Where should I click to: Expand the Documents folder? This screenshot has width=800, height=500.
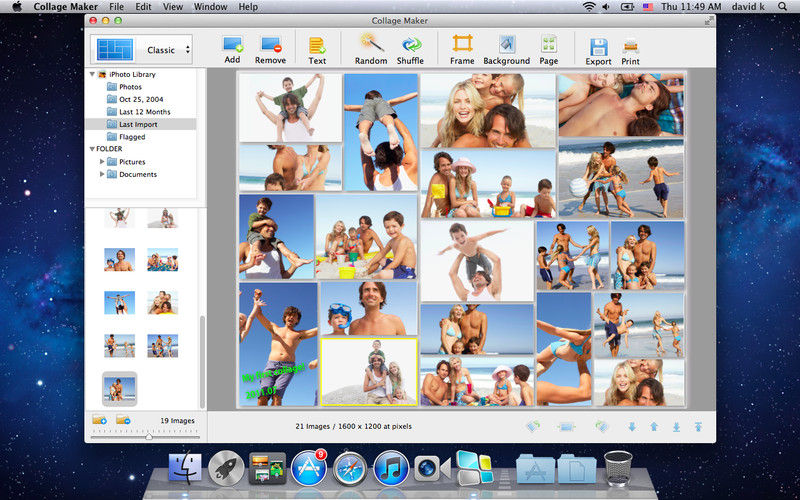pyautogui.click(x=102, y=174)
